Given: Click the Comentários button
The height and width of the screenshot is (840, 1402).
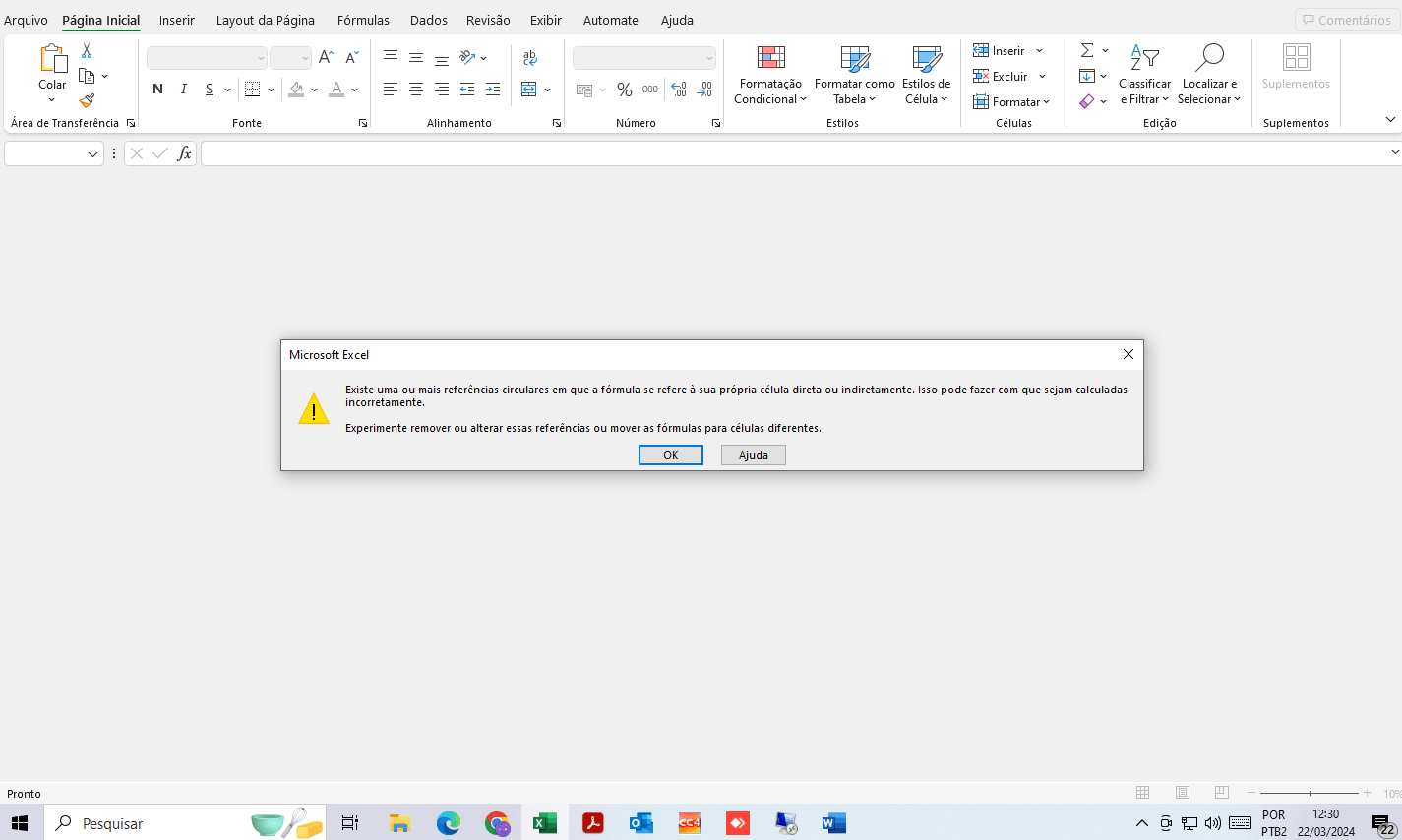Looking at the screenshot, I should 1347,20.
